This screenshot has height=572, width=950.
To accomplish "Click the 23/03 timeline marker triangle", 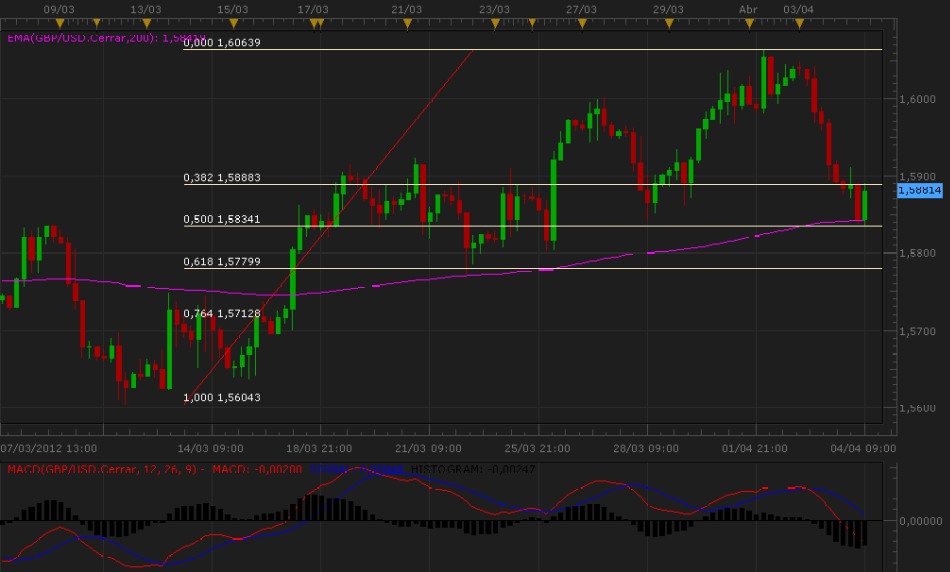I will [x=493, y=22].
